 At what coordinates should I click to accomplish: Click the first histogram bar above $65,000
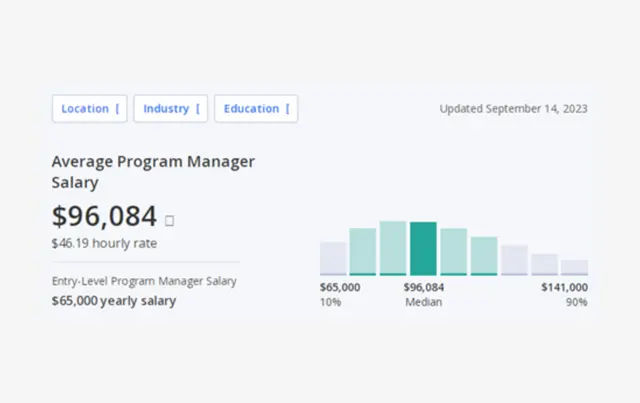333,258
